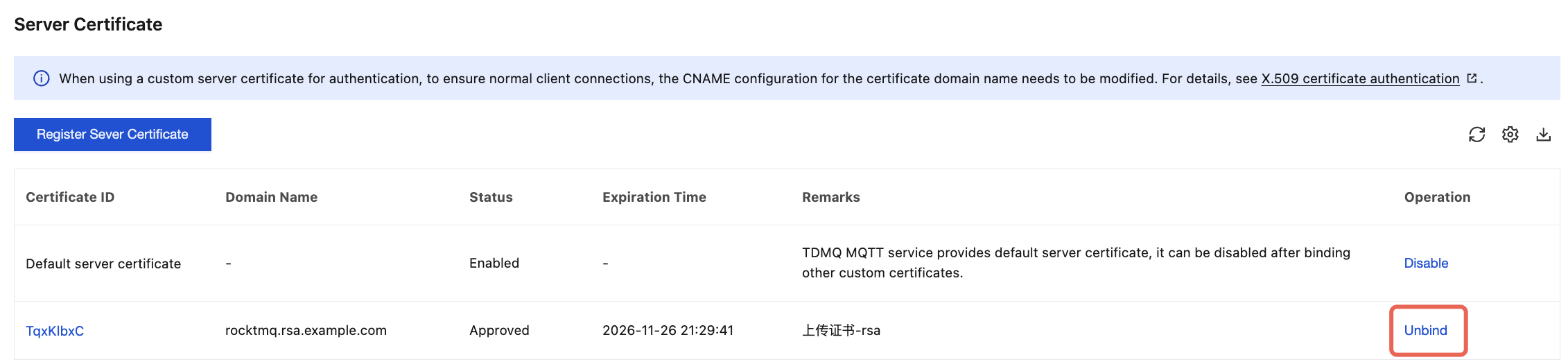This screenshot has width=1568, height=362.
Task: Refresh the server certificate list
Action: point(1476,135)
